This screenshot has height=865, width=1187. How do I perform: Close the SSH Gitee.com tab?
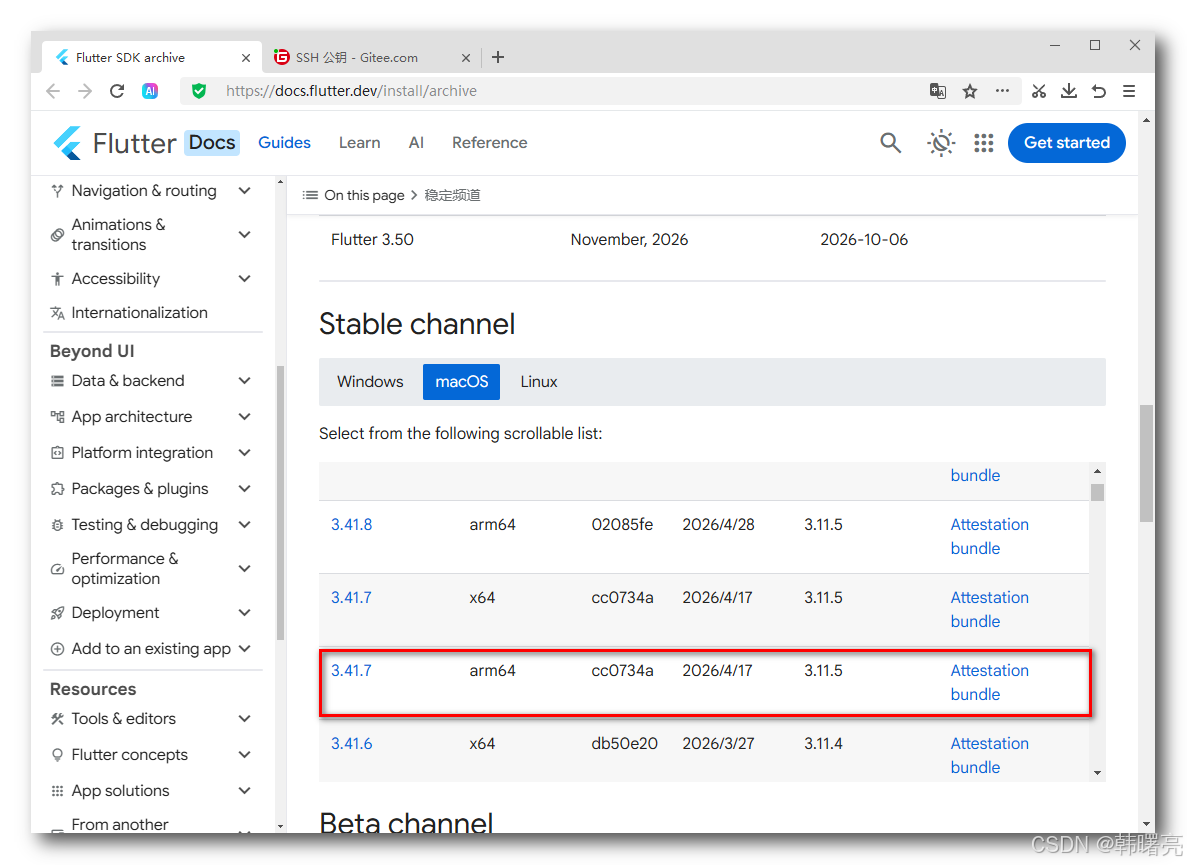click(x=466, y=58)
